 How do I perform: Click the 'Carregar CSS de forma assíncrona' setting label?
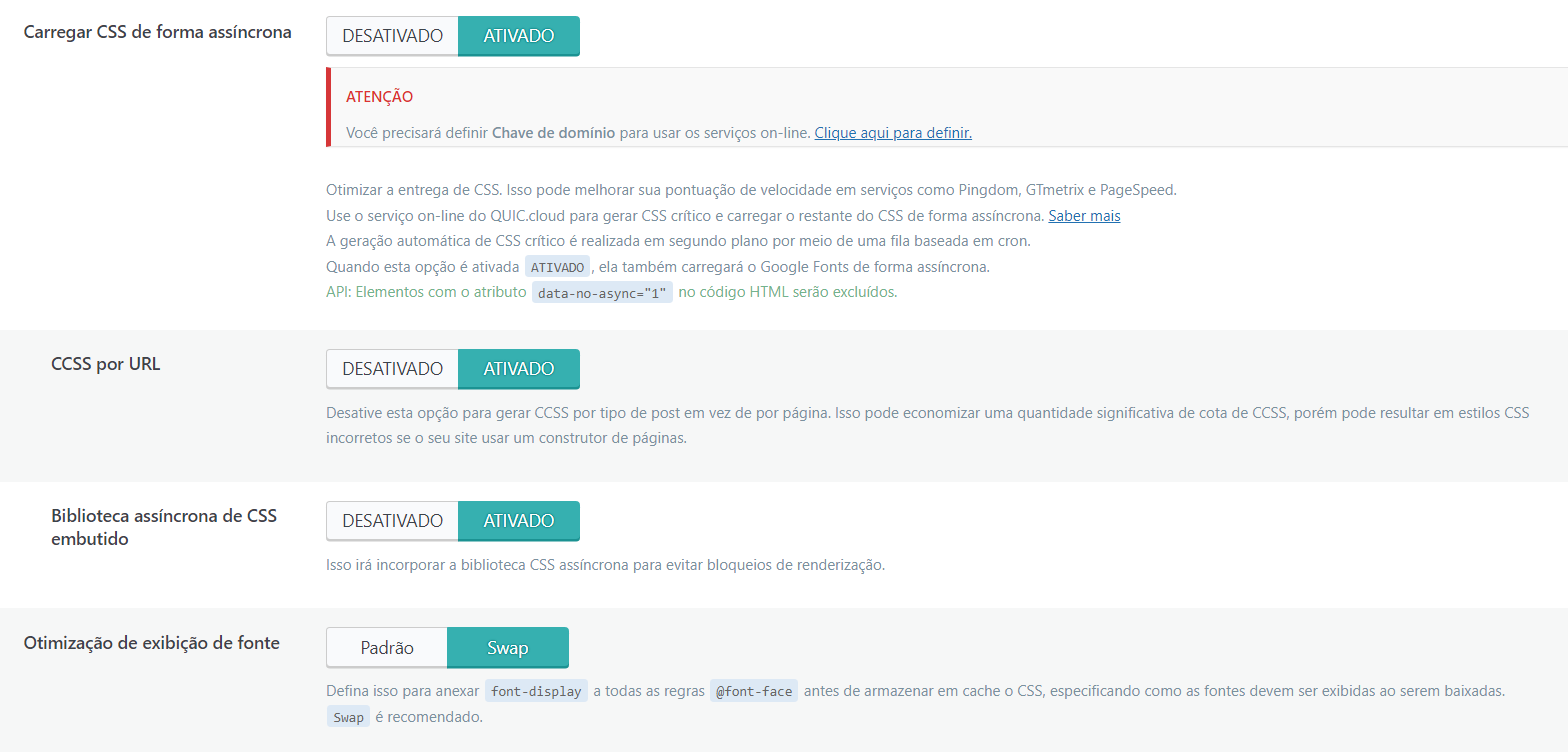[157, 32]
